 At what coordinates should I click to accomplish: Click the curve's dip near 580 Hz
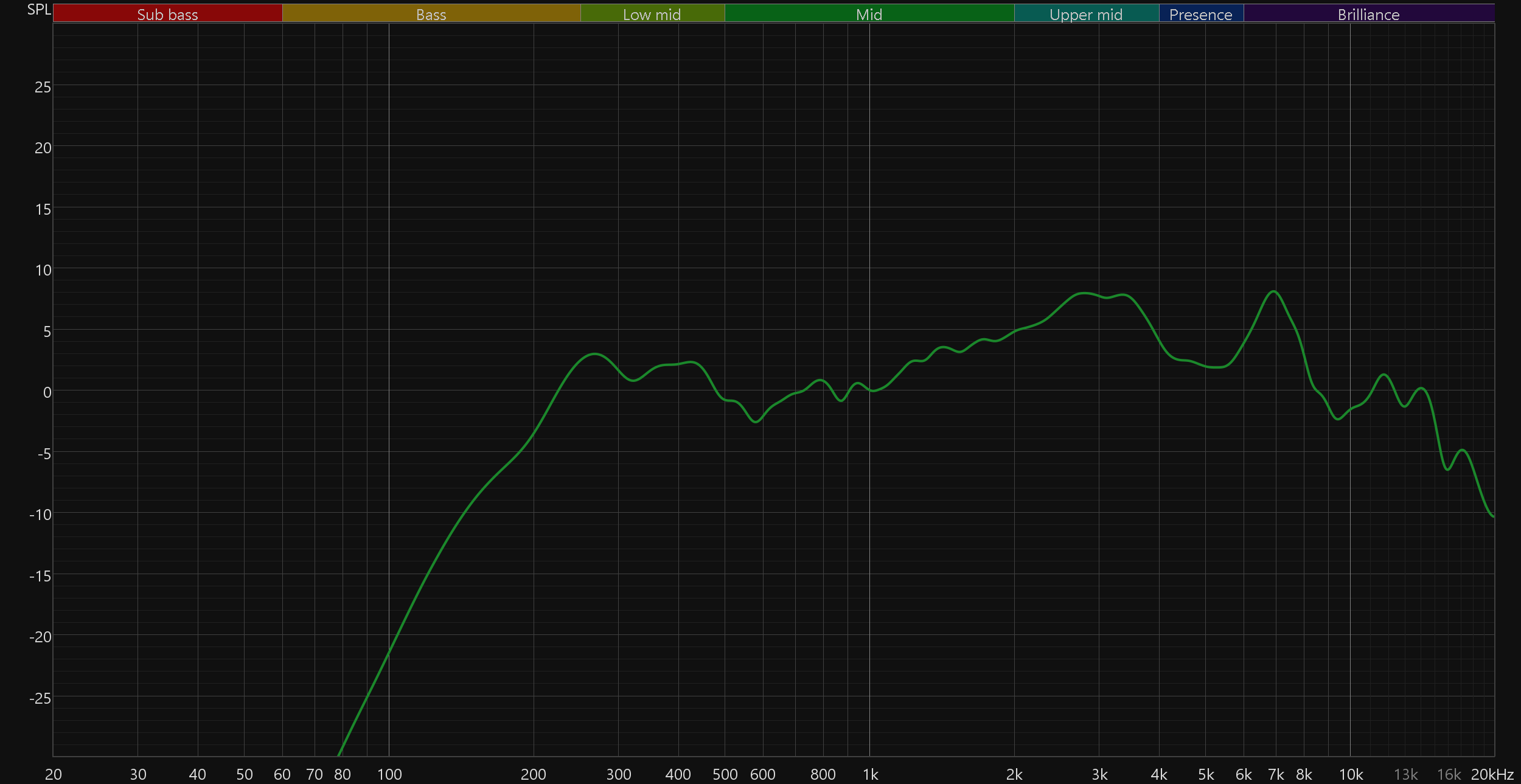756,421
